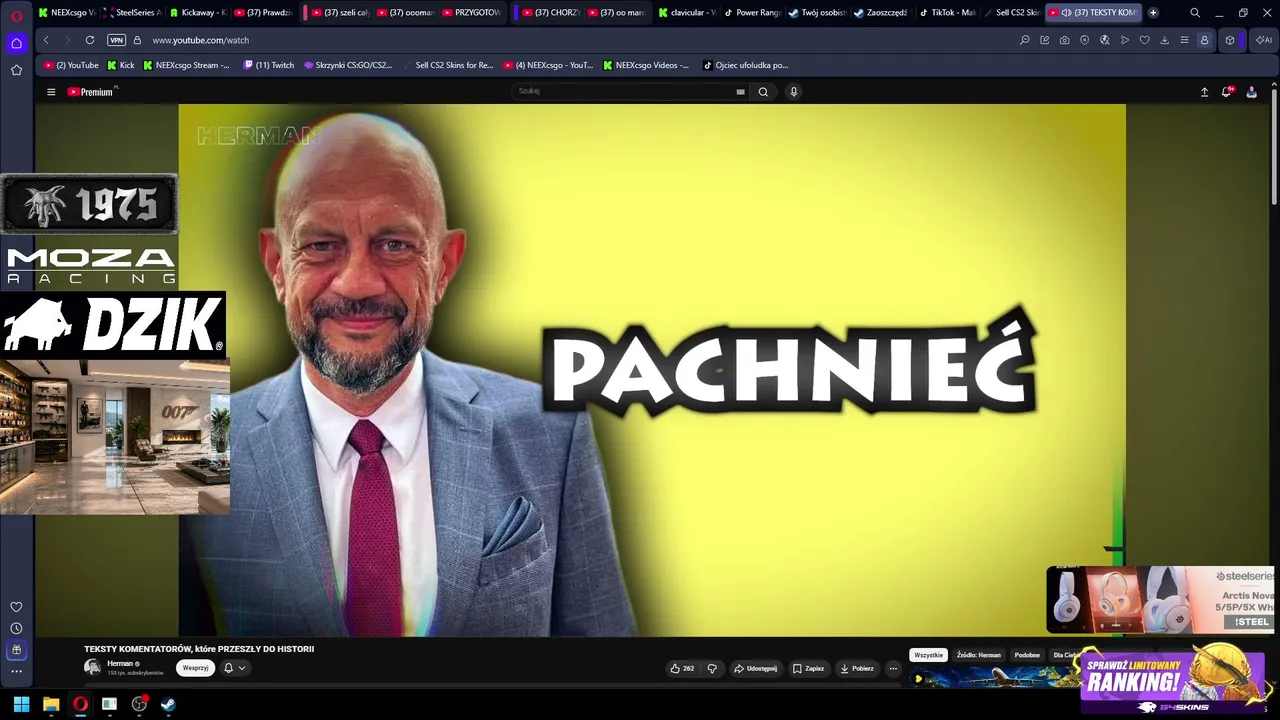Viewport: 1280px width, 720px height.
Task: Open the (2) YouTube bookmark
Action: [71, 65]
